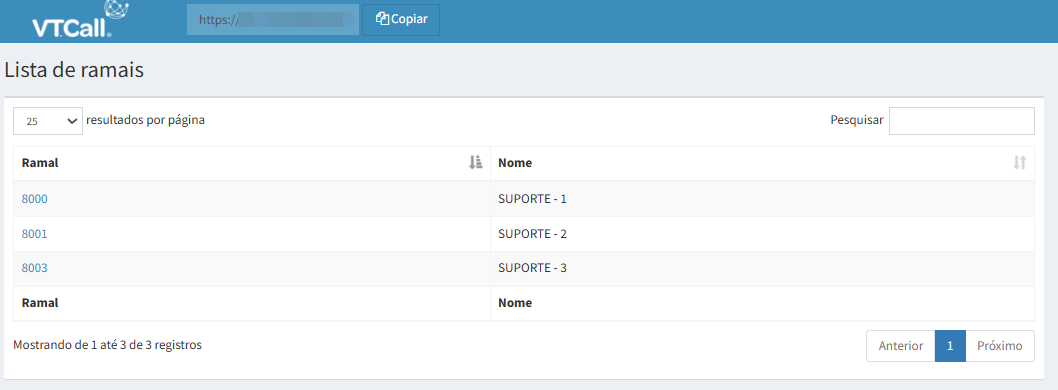
Task: Click the footer Nome column label
Action: [515, 303]
